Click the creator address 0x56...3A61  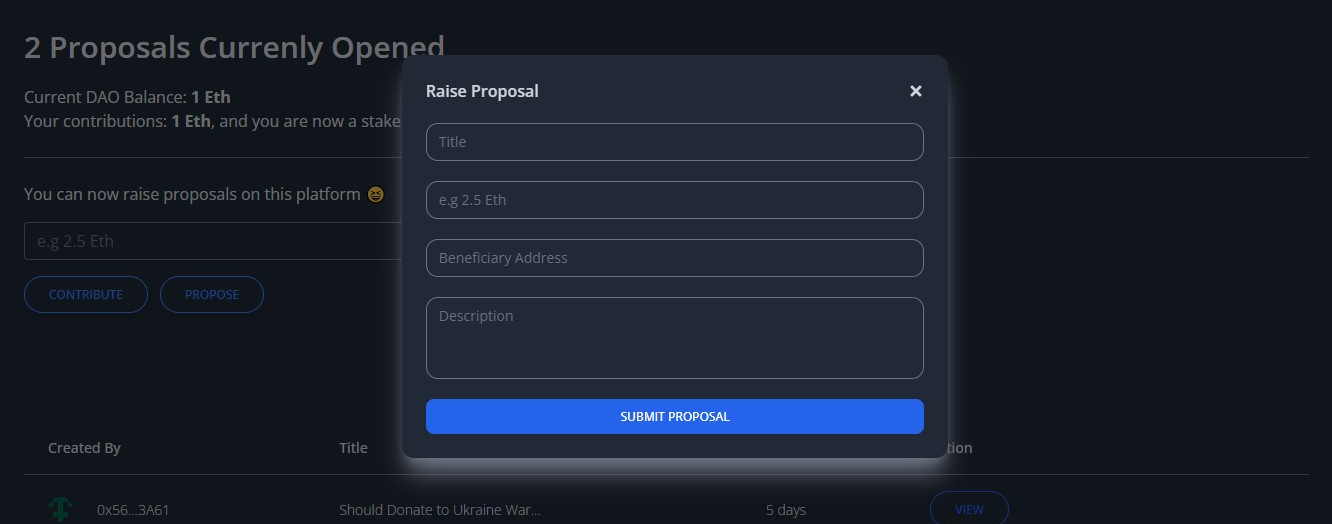coord(133,510)
